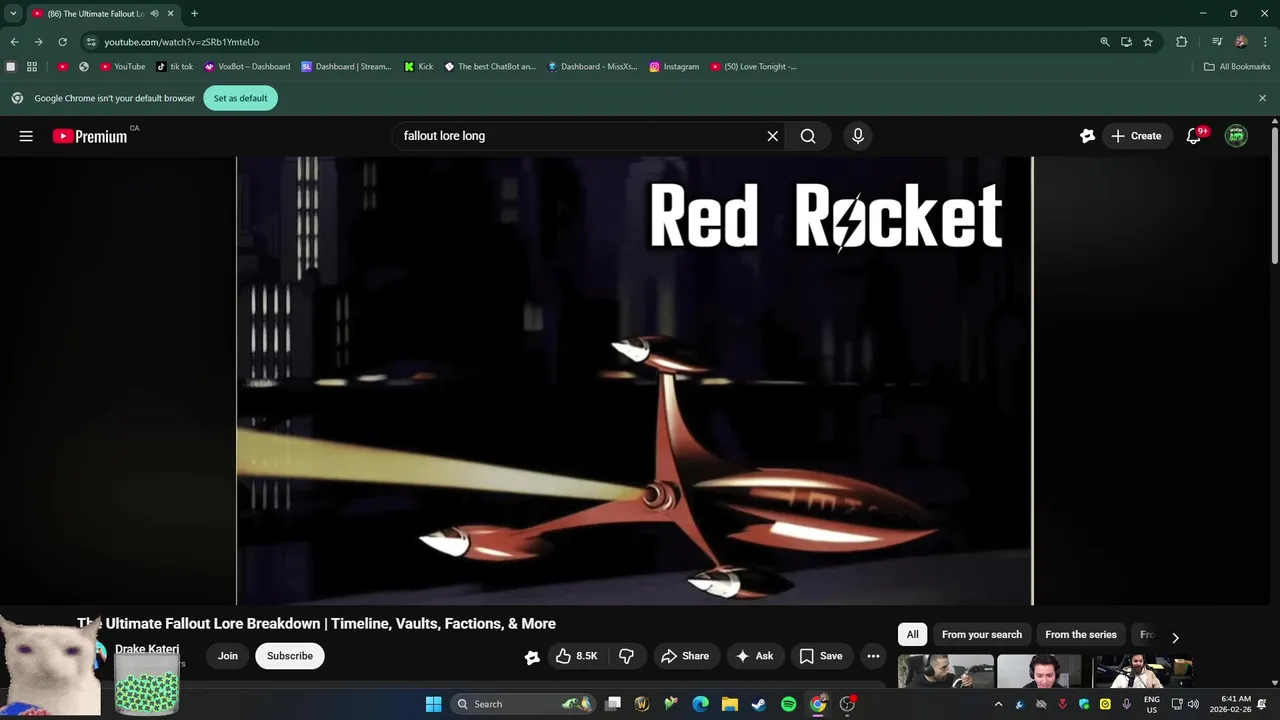Ask about this video
1280x720 pixels.
click(755, 656)
